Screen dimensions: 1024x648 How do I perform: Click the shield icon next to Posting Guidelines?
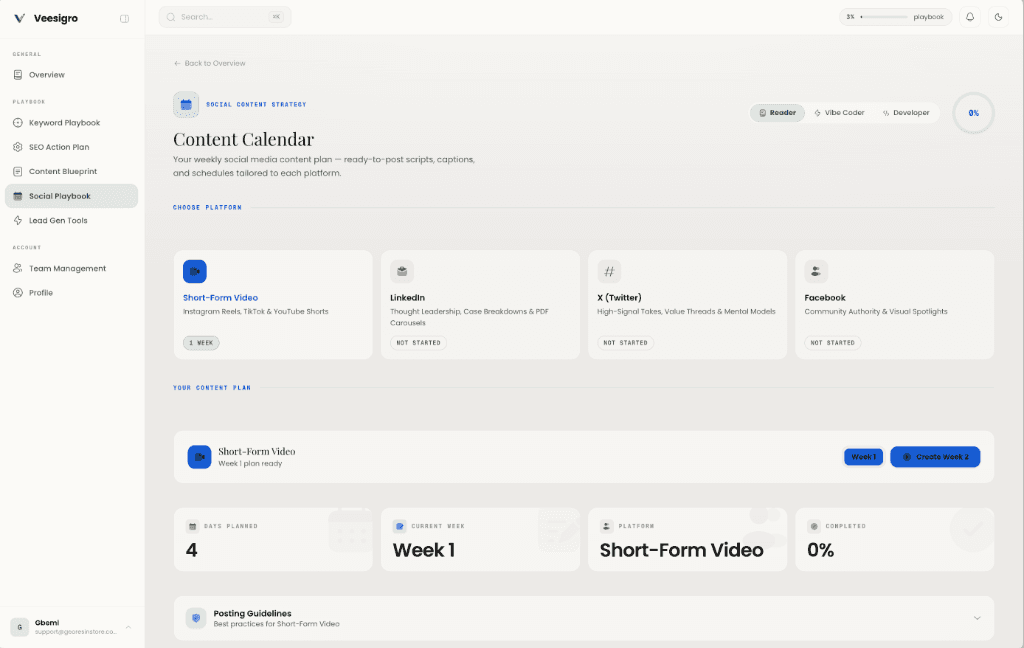point(196,618)
